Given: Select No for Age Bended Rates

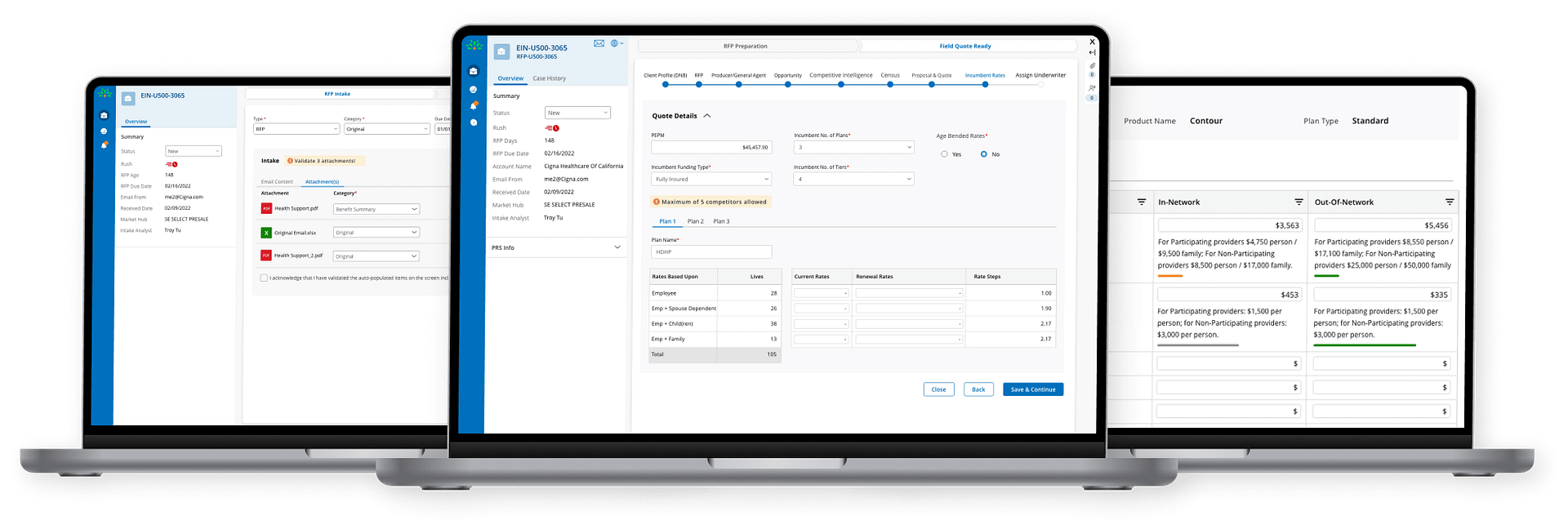Looking at the screenshot, I should click(x=983, y=154).
